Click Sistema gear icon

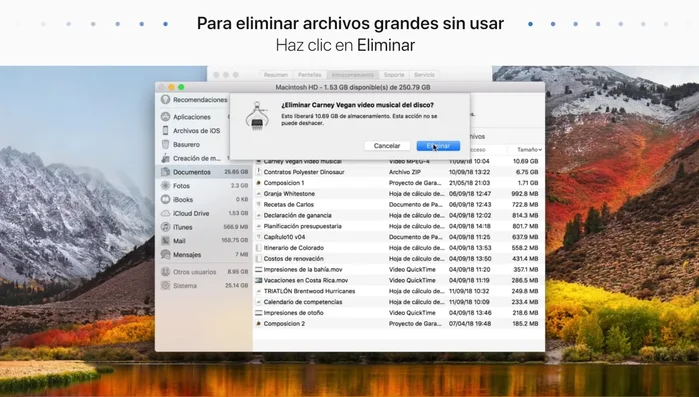click(165, 286)
